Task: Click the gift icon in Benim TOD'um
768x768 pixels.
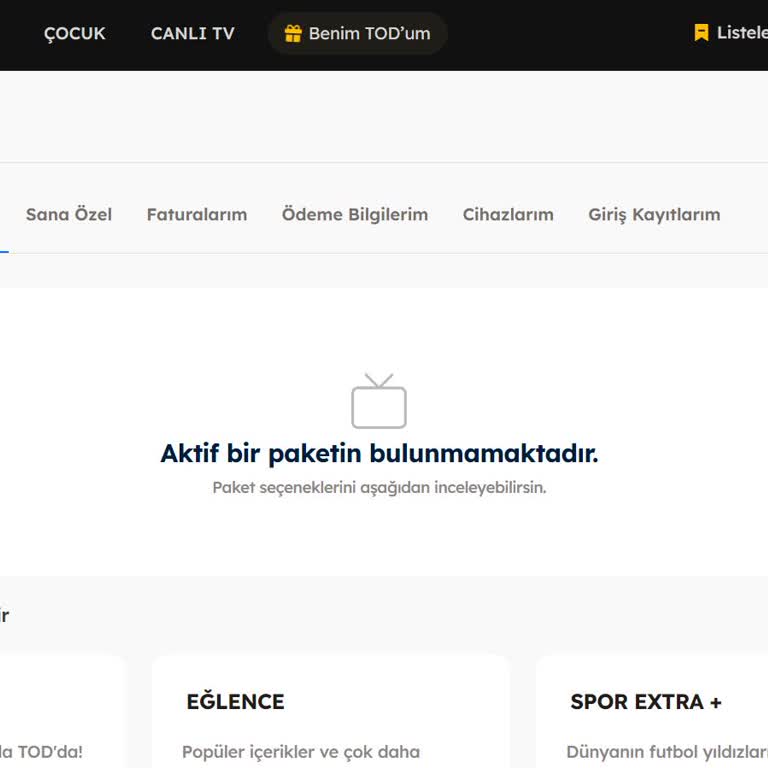Action: click(x=293, y=33)
